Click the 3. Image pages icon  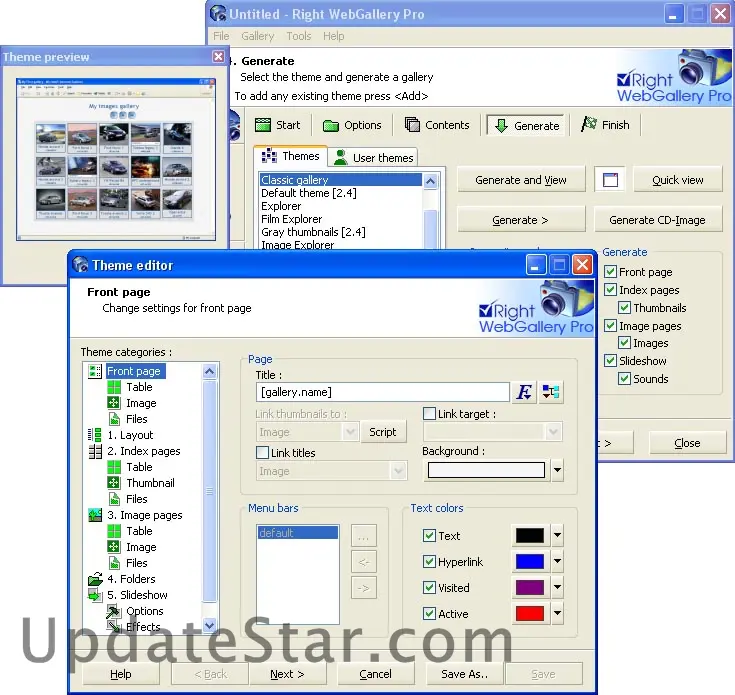95,515
